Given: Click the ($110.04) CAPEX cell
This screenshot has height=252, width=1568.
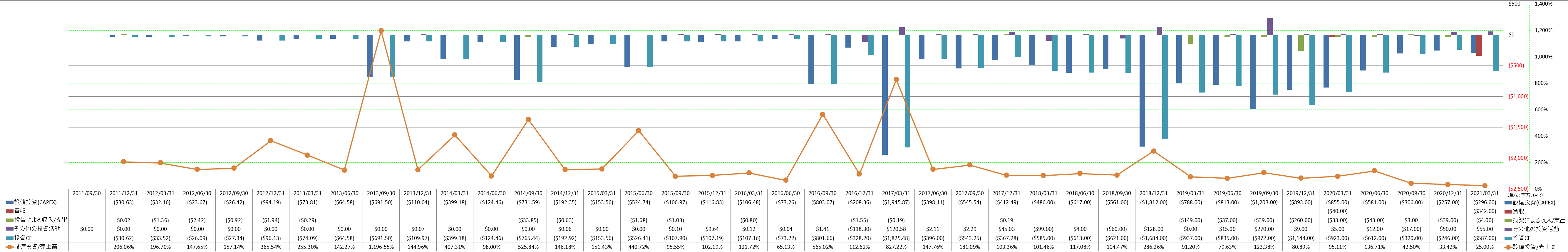Looking at the screenshot, I should [x=418, y=202].
